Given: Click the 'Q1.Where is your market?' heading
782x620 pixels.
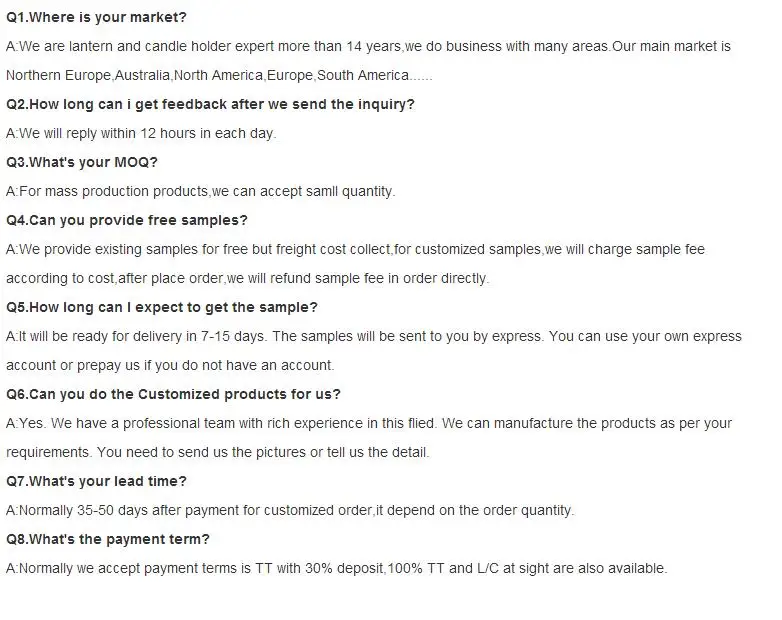Looking at the screenshot, I should pyautogui.click(x=96, y=18).
